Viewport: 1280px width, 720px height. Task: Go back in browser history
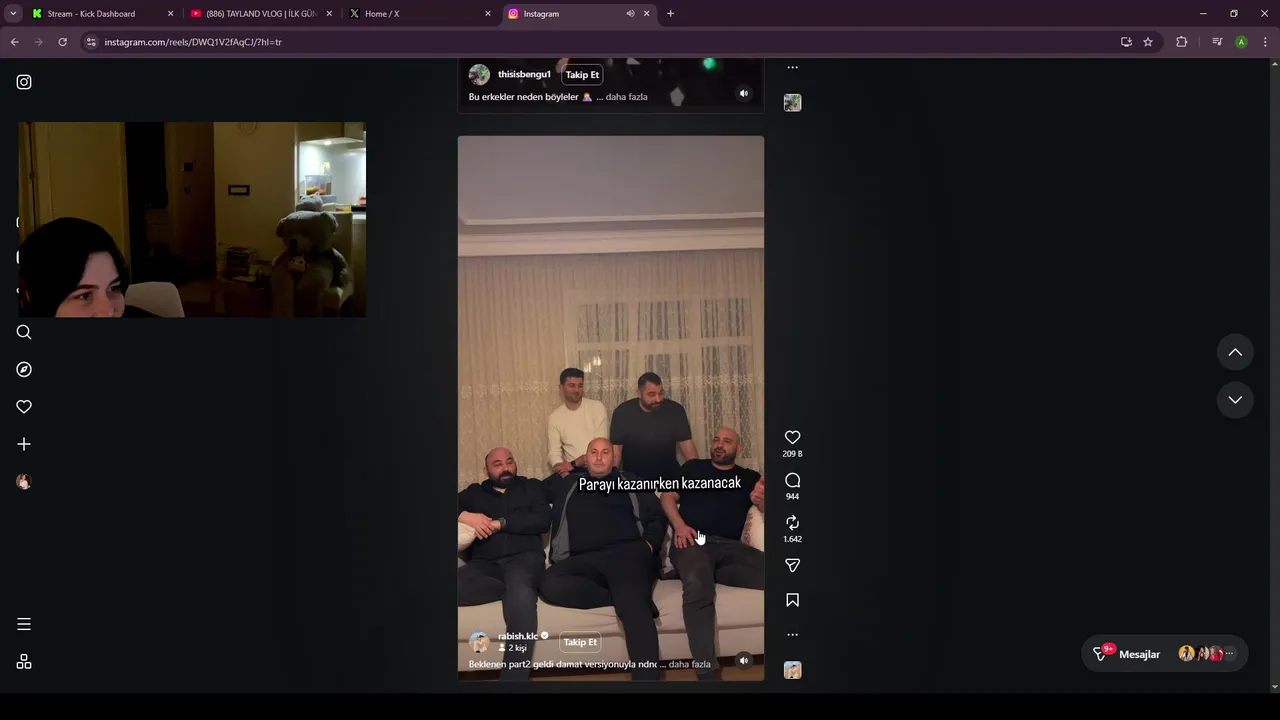click(x=14, y=42)
